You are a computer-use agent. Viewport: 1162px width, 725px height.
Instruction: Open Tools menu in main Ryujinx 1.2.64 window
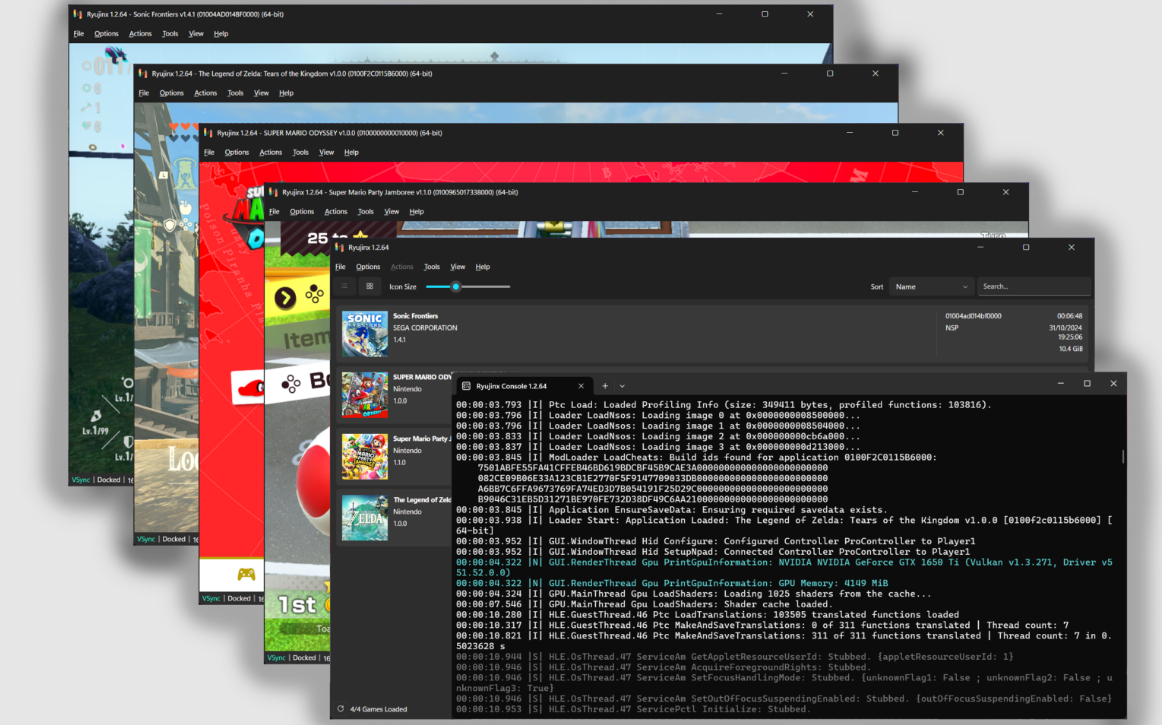point(431,267)
